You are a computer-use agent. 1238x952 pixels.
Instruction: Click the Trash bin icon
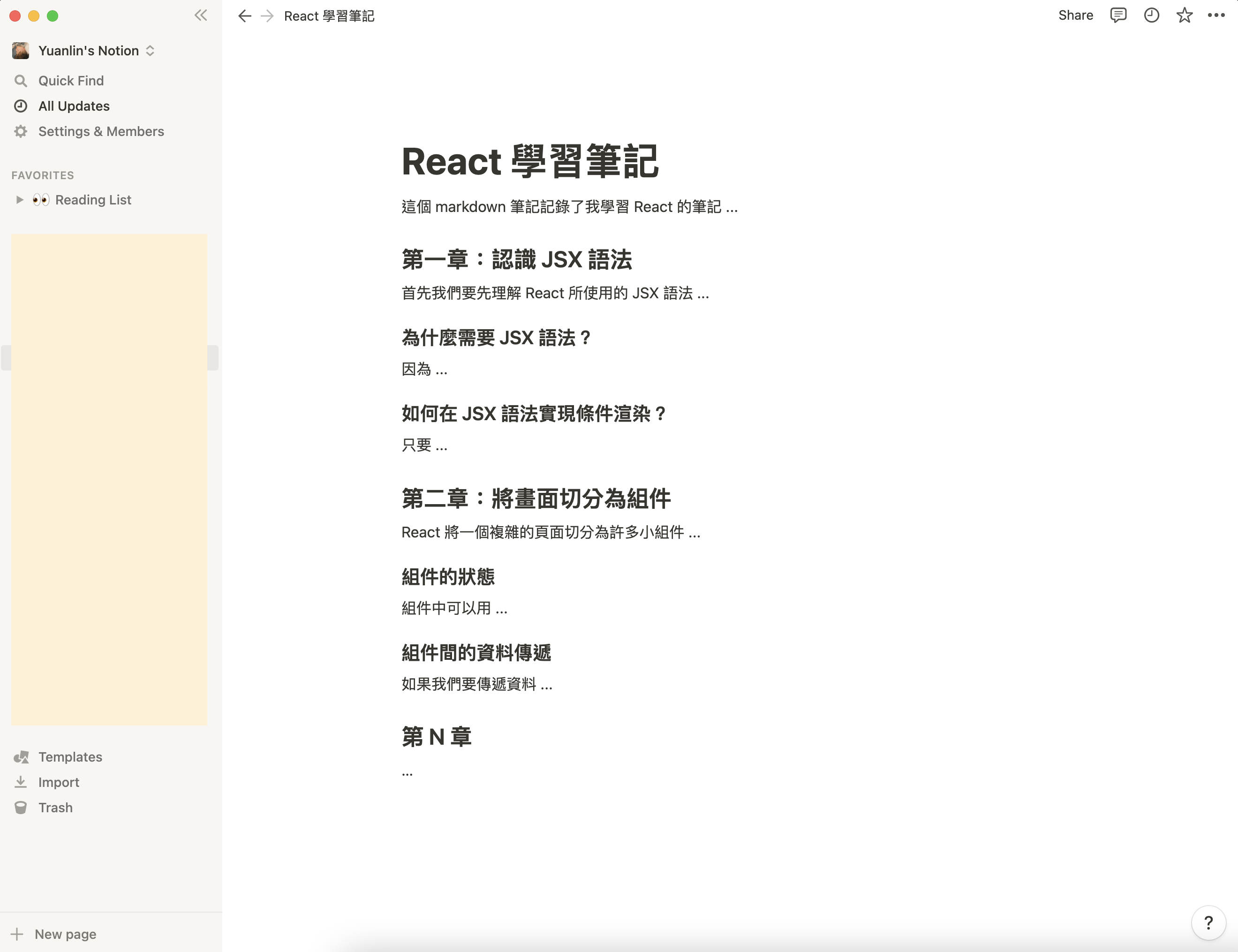pos(21,808)
